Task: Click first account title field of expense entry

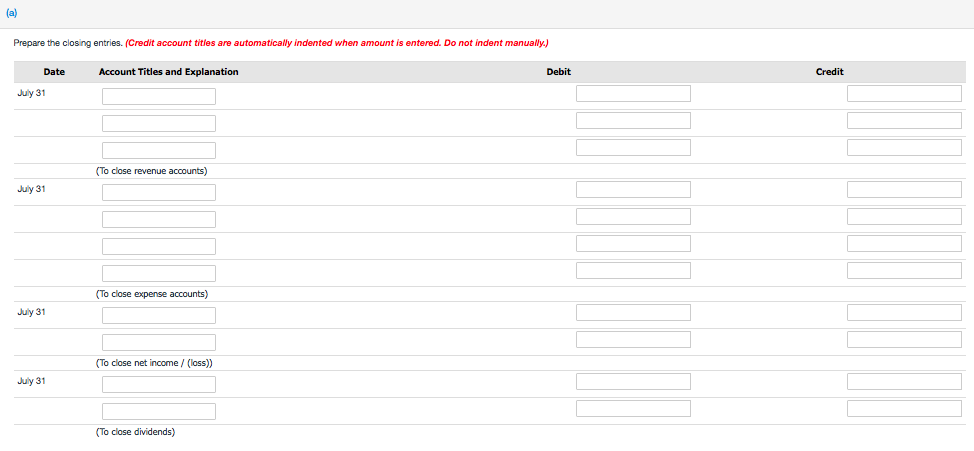Action: [158, 192]
